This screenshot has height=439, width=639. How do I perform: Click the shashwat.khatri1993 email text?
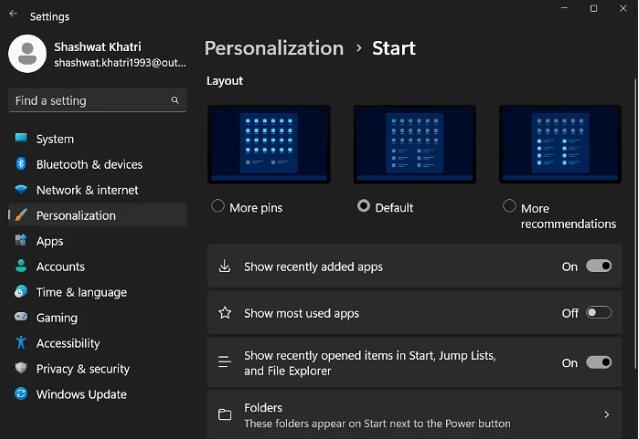(120, 63)
